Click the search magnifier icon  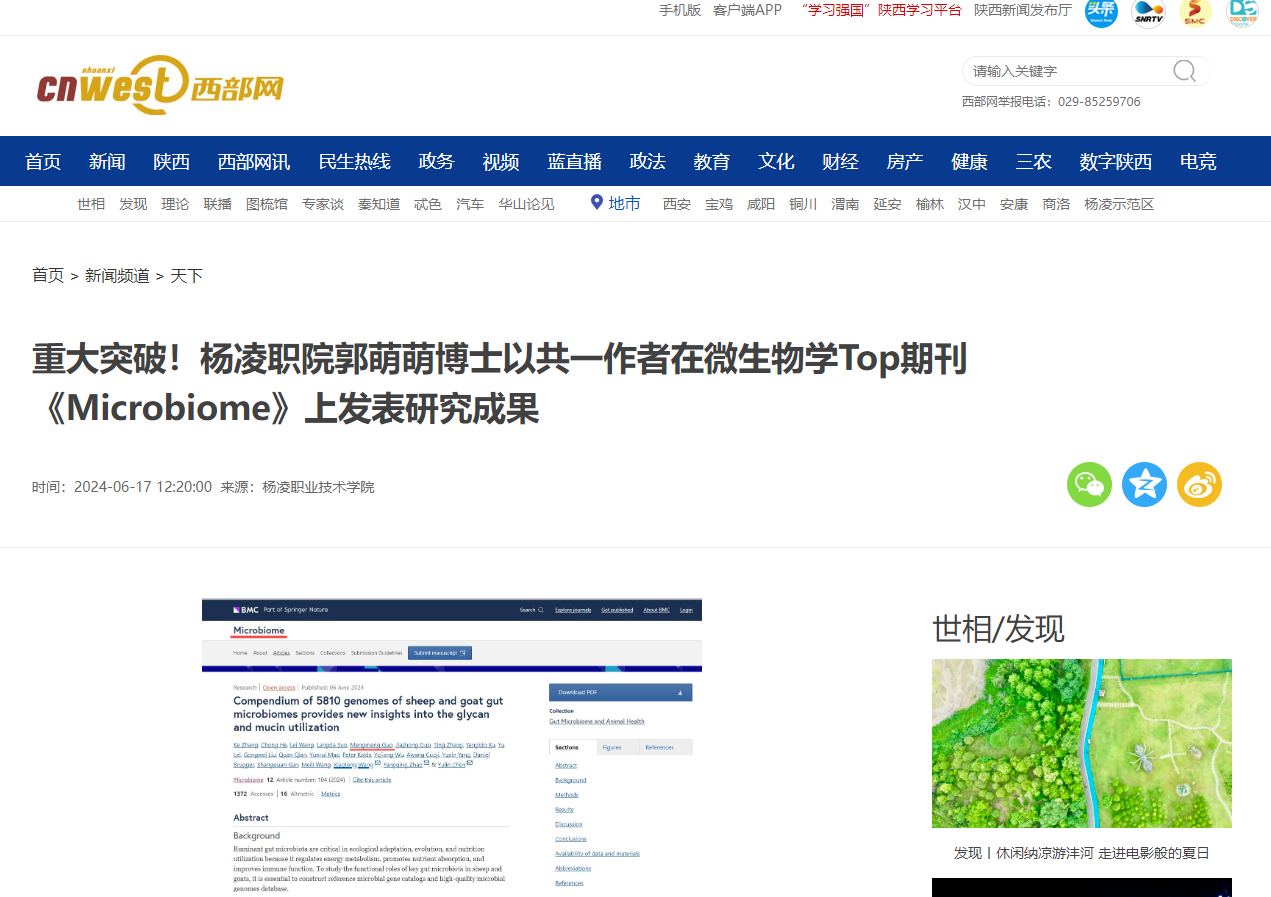[x=1184, y=71]
